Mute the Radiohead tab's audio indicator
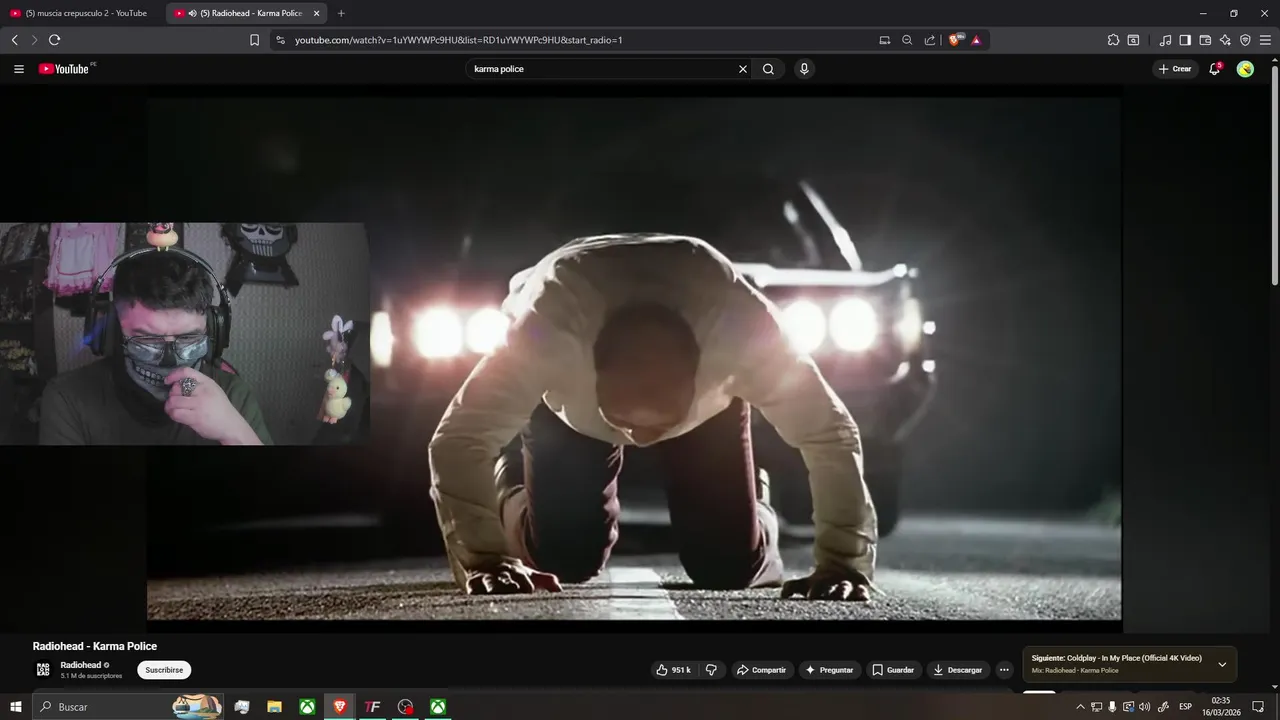1280x720 pixels. [192, 13]
